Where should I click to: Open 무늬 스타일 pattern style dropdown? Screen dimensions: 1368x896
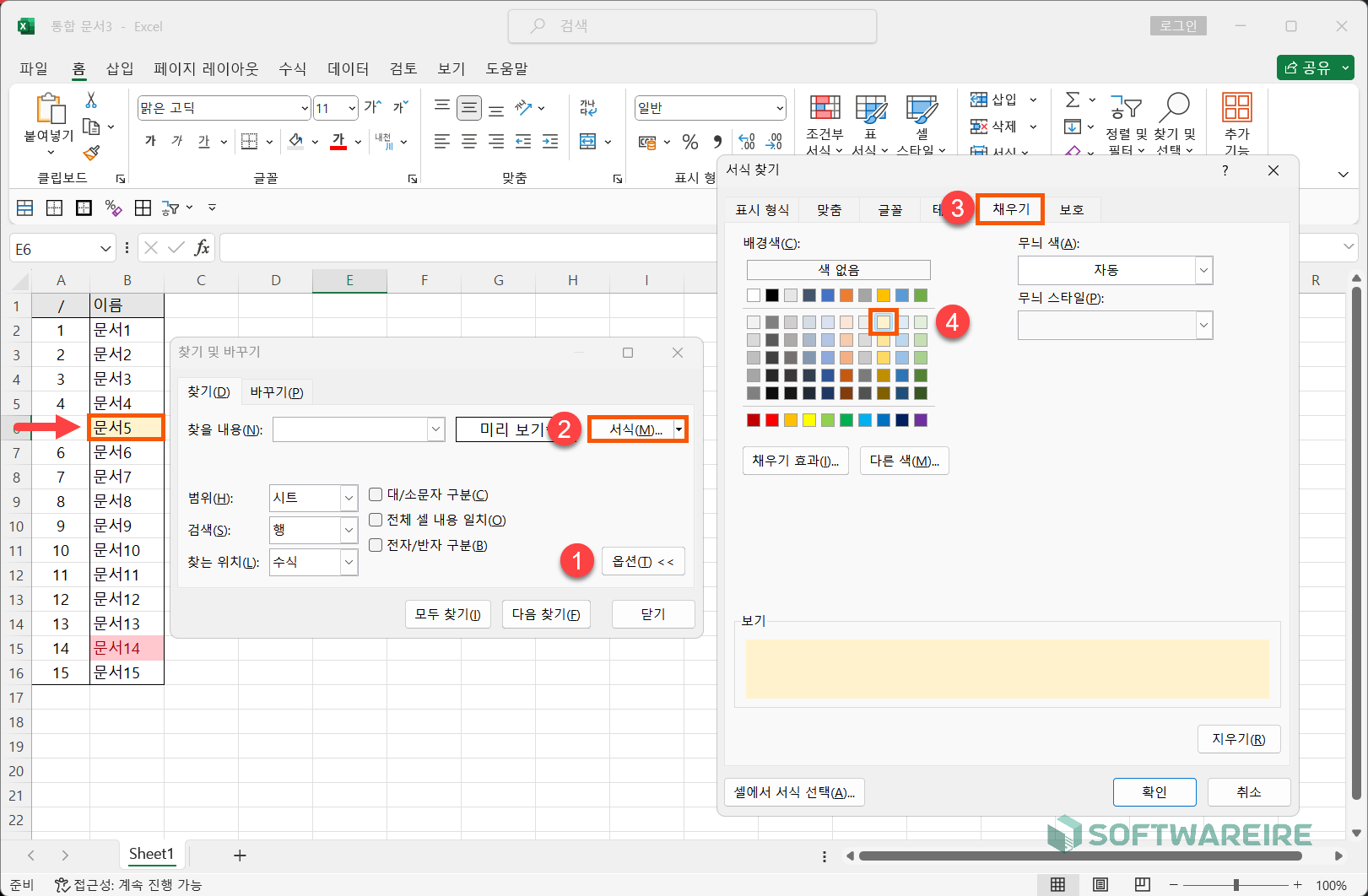click(1203, 325)
